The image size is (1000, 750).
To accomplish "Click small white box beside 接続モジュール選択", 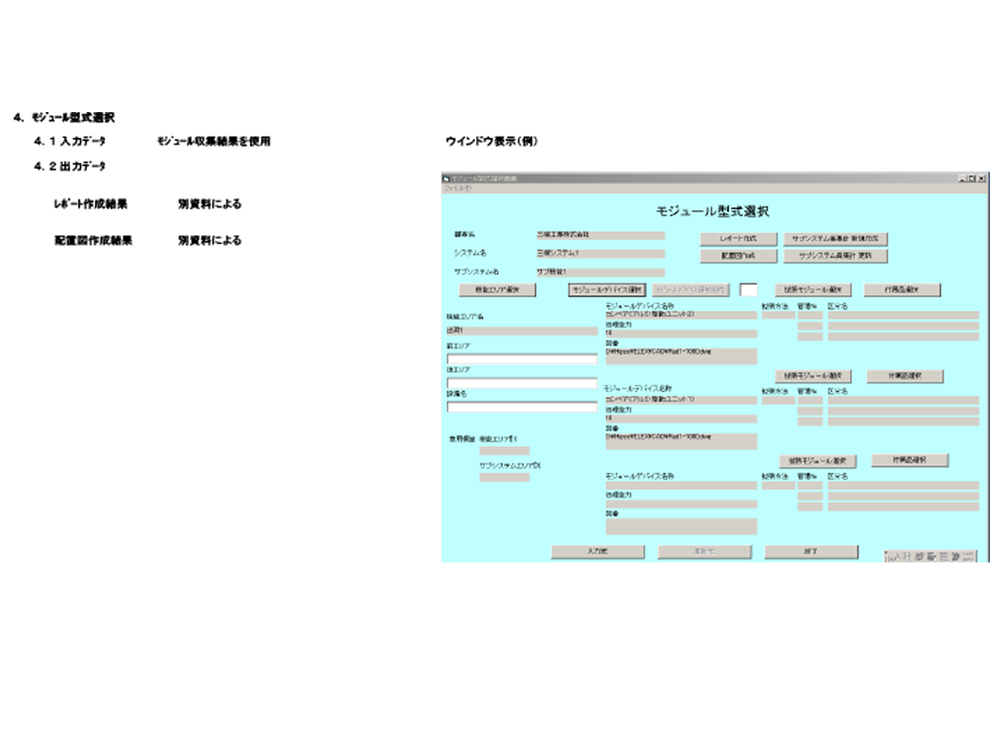I will (x=748, y=290).
